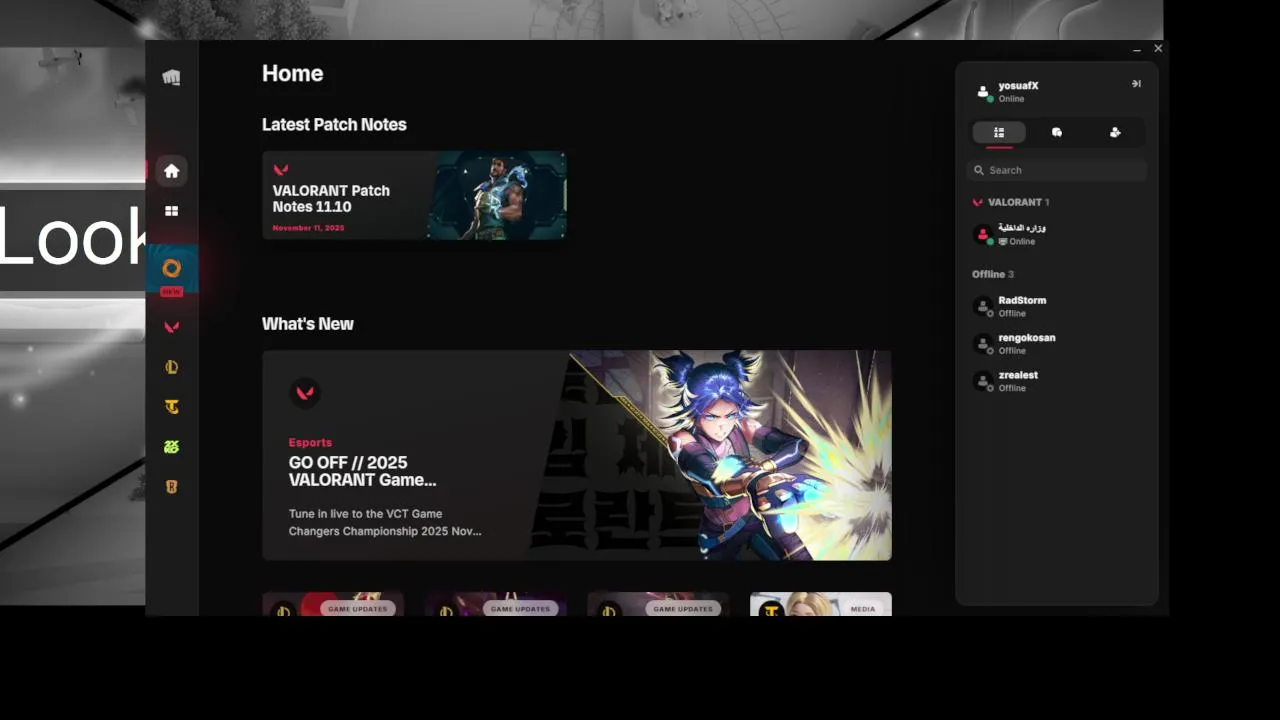The image size is (1280, 720).
Task: Switch to the chat messages tab
Action: 1057,132
